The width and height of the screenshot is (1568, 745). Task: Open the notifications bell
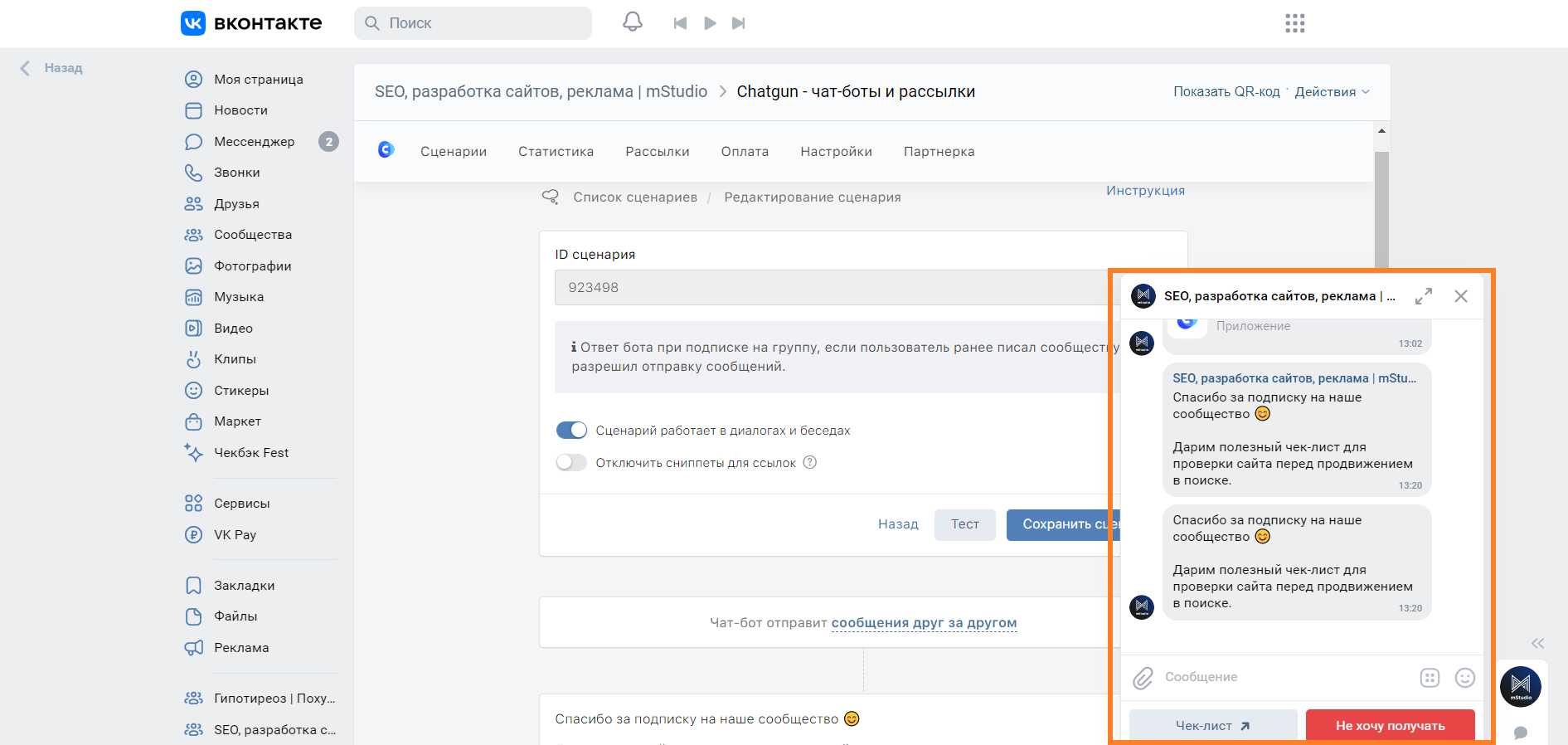633,22
